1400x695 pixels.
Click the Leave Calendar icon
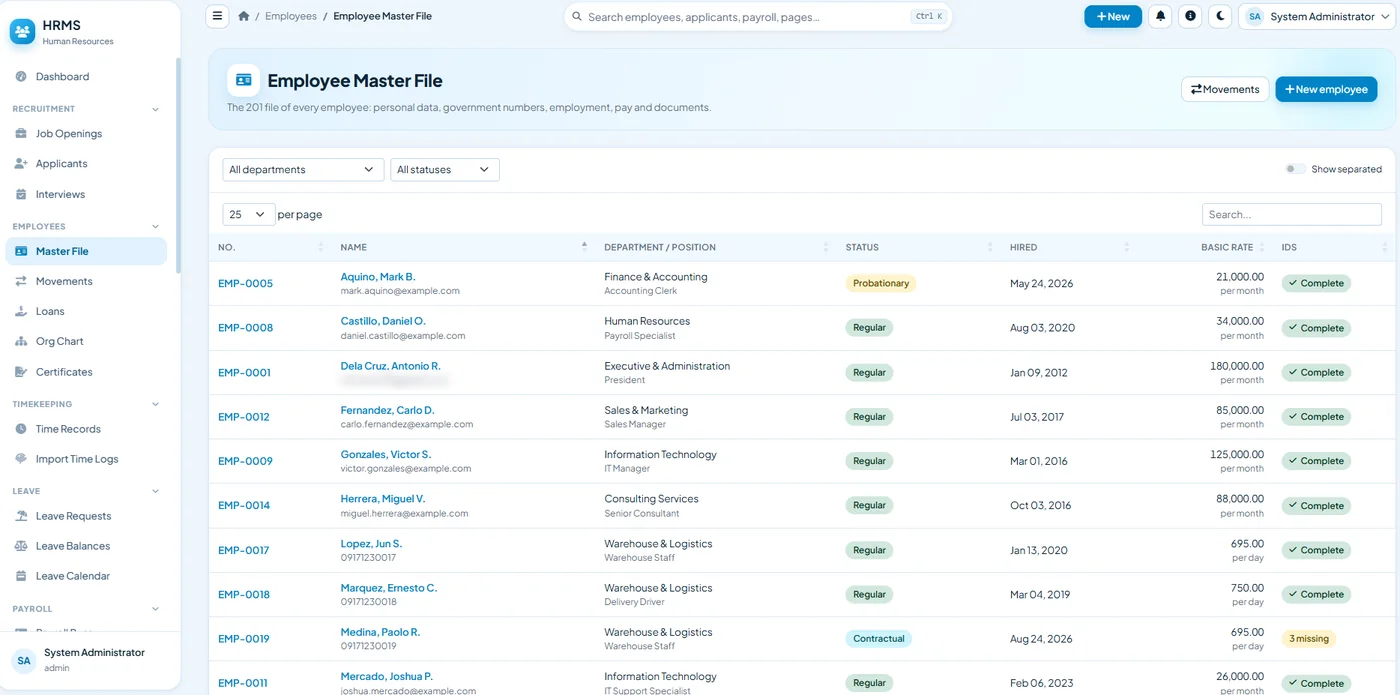[x=21, y=576]
